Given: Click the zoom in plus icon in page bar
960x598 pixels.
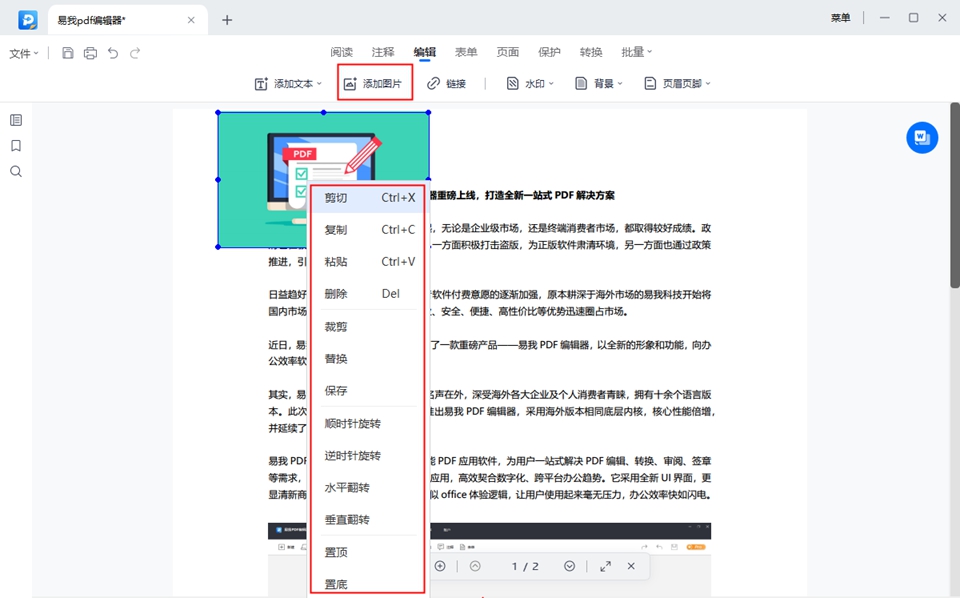Looking at the screenshot, I should click(440, 566).
